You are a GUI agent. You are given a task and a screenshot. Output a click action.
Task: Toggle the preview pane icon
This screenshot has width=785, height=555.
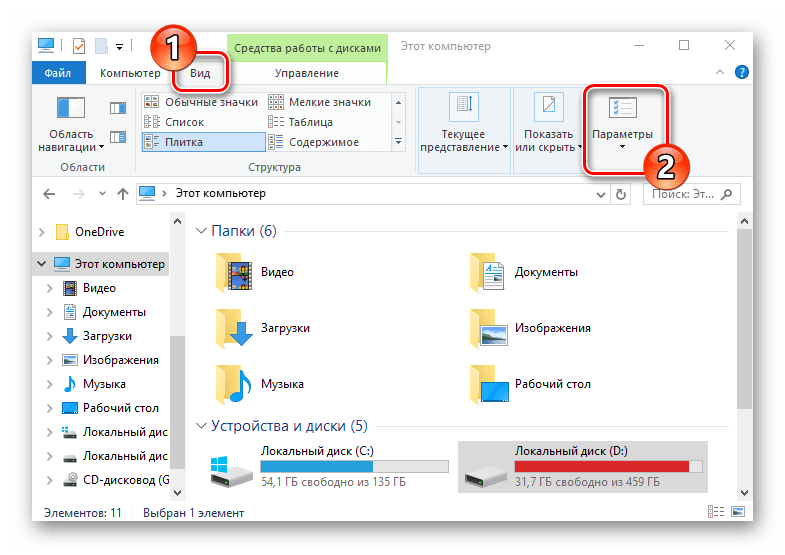pos(118,108)
